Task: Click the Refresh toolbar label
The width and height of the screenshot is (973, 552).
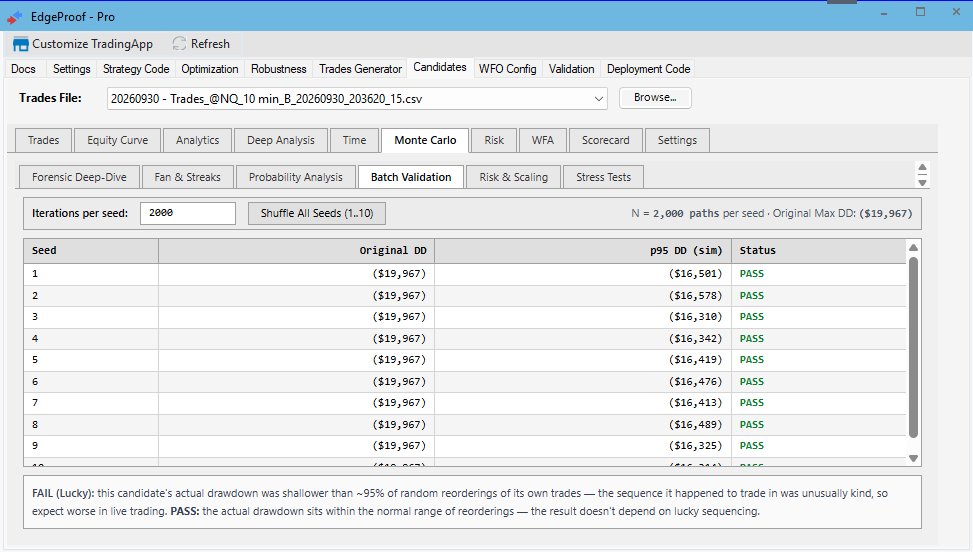Action: tap(210, 44)
